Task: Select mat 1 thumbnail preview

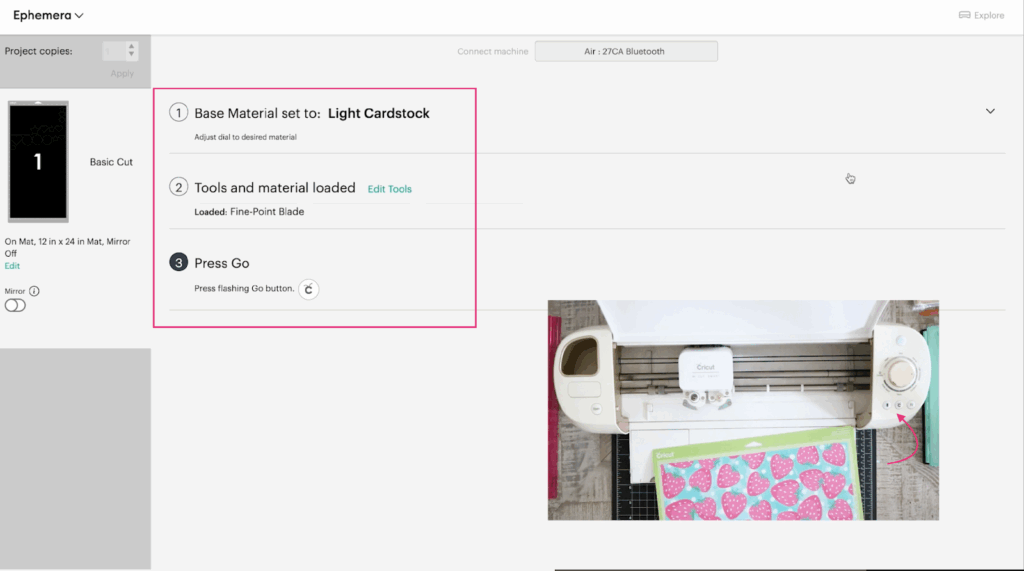Action: 38,161
